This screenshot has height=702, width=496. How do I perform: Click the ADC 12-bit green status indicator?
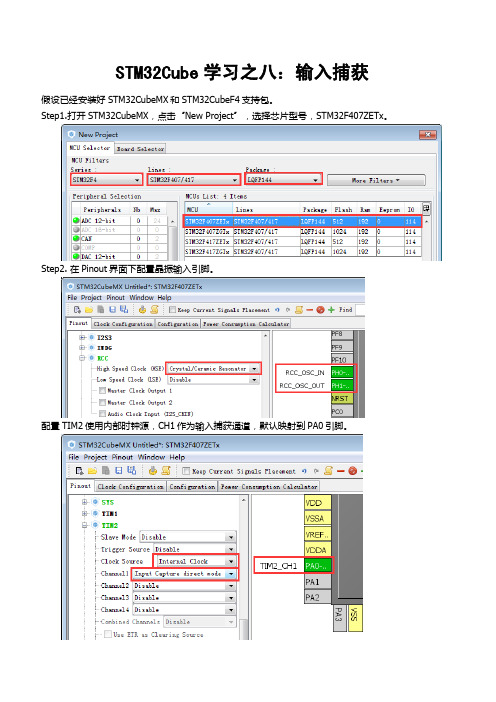76,220
